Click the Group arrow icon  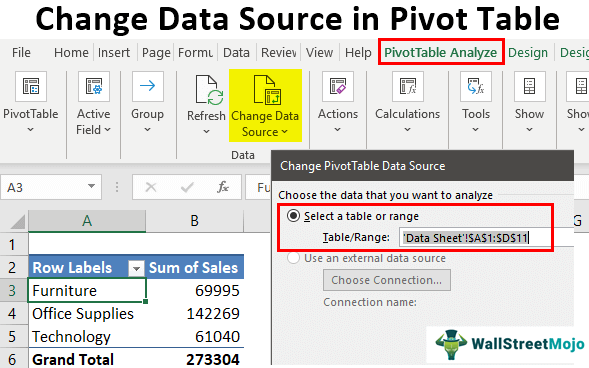148,86
